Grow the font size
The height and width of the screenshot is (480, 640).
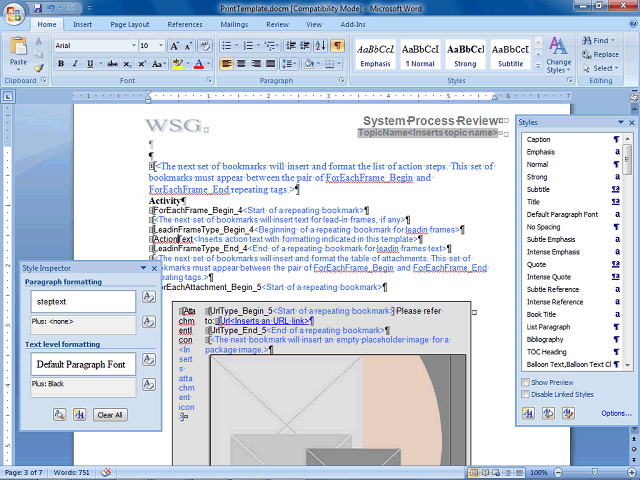174,46
